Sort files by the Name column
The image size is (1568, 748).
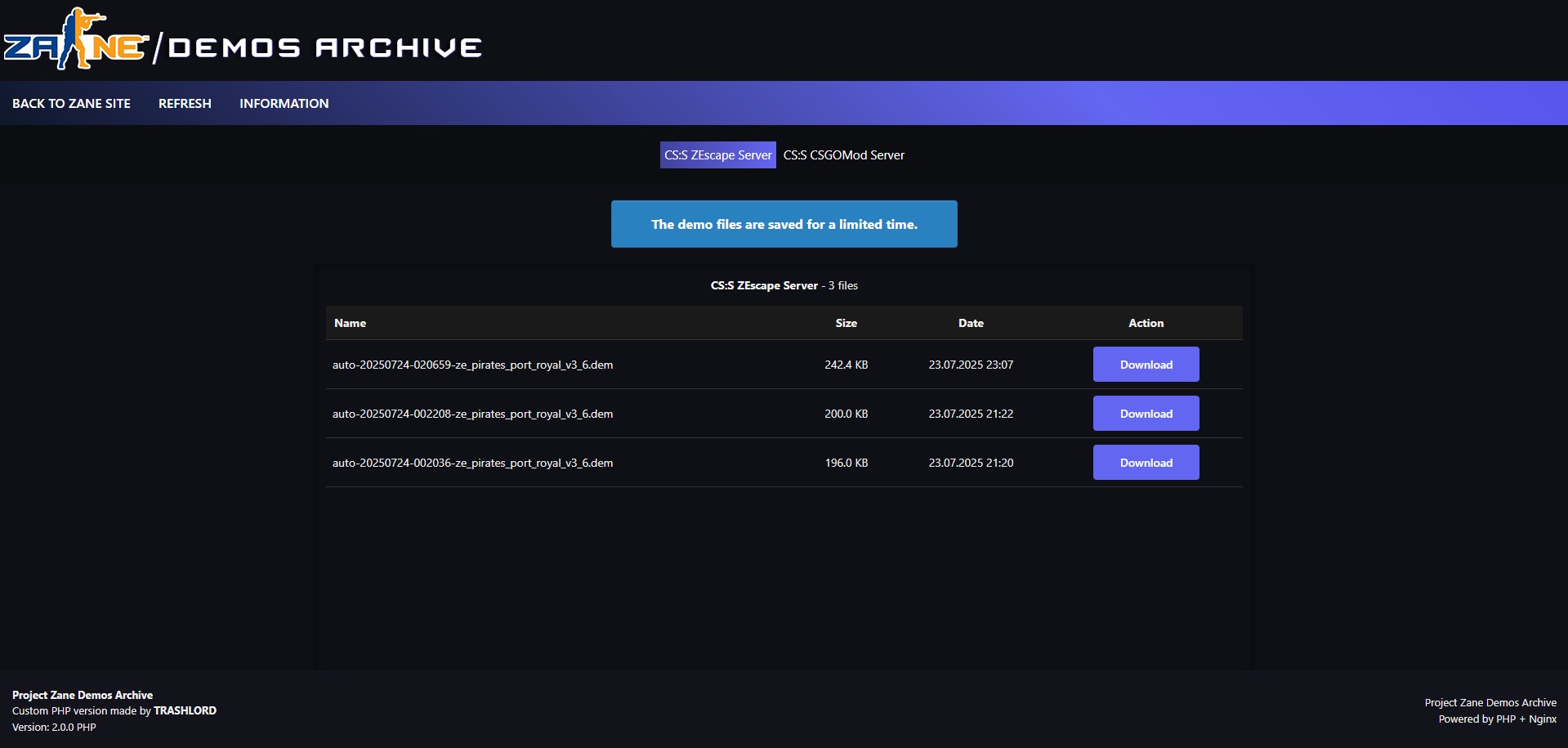coord(350,323)
